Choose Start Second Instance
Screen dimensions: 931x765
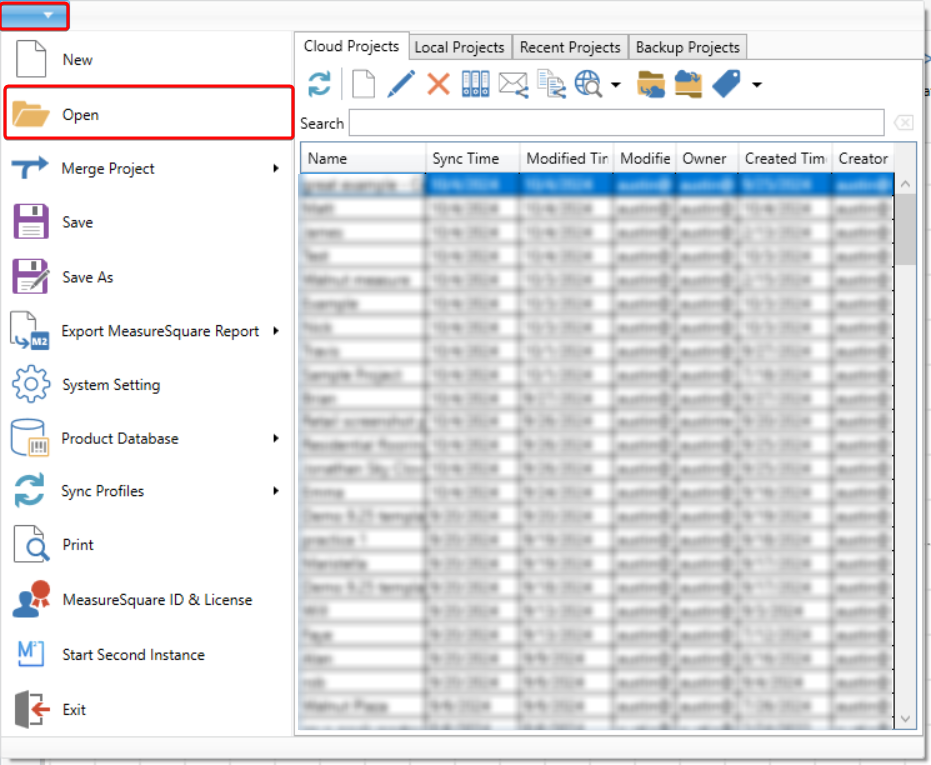(147, 655)
